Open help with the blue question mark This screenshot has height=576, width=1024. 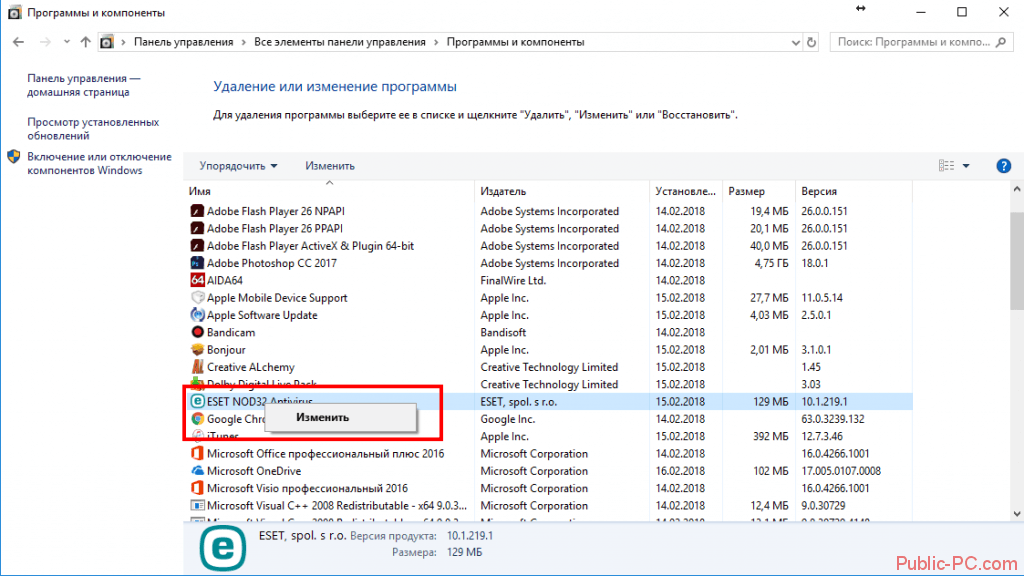pos(1003,166)
